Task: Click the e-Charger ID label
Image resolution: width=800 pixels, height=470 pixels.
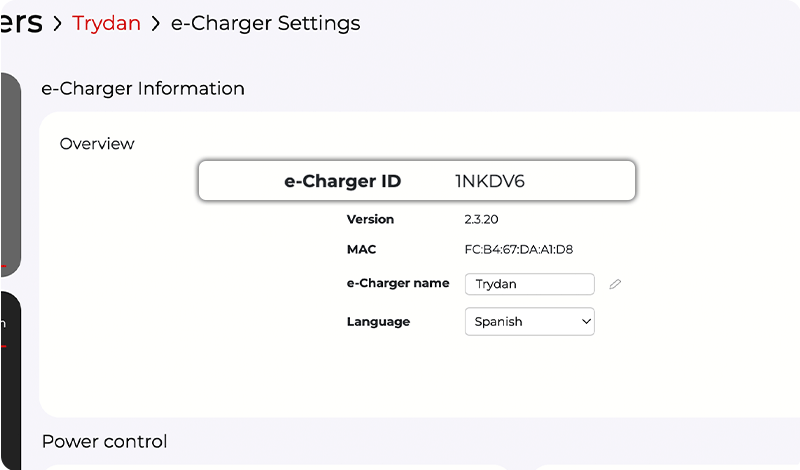Action: point(343,181)
